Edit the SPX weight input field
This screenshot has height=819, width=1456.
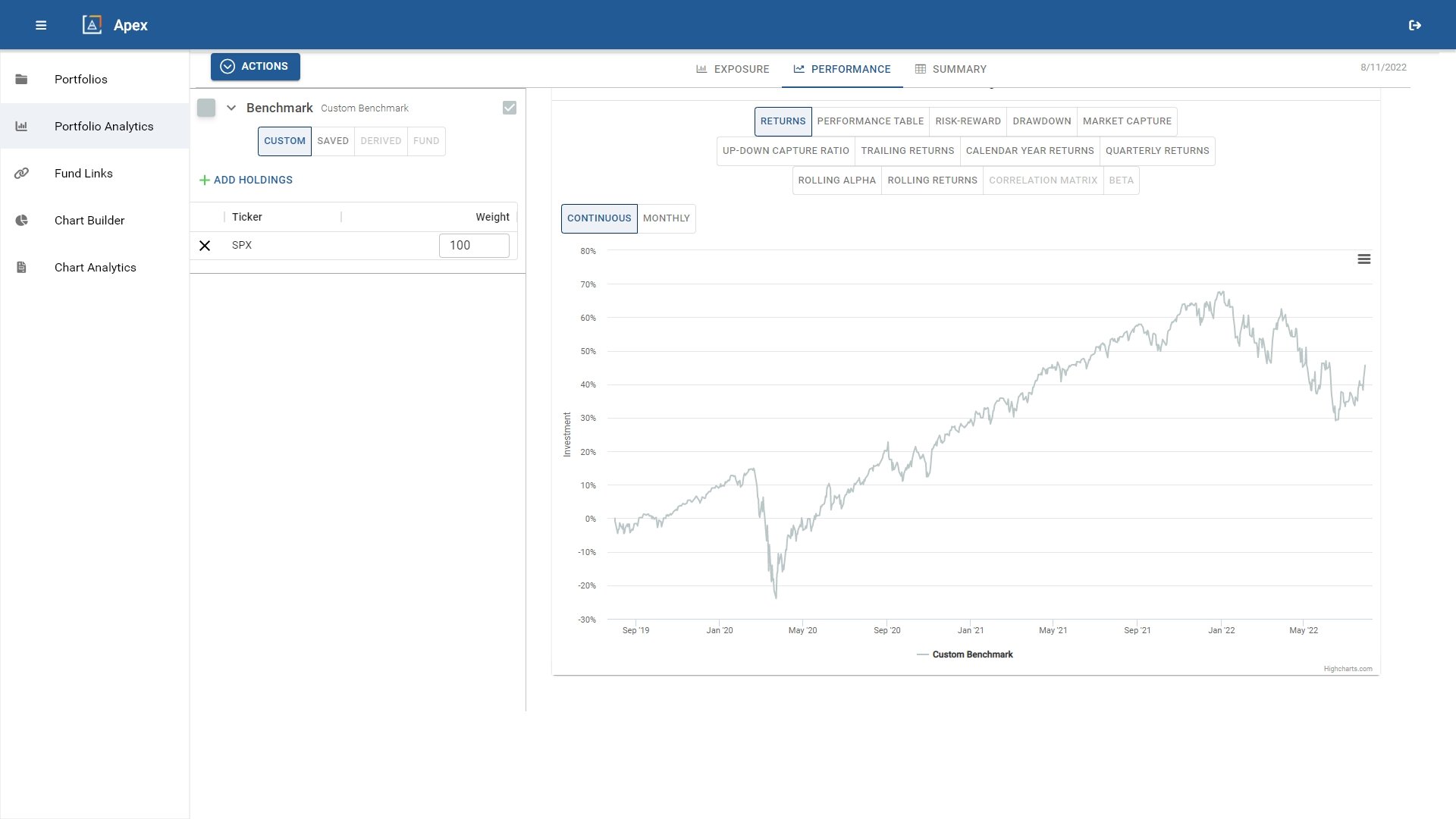pyautogui.click(x=474, y=246)
